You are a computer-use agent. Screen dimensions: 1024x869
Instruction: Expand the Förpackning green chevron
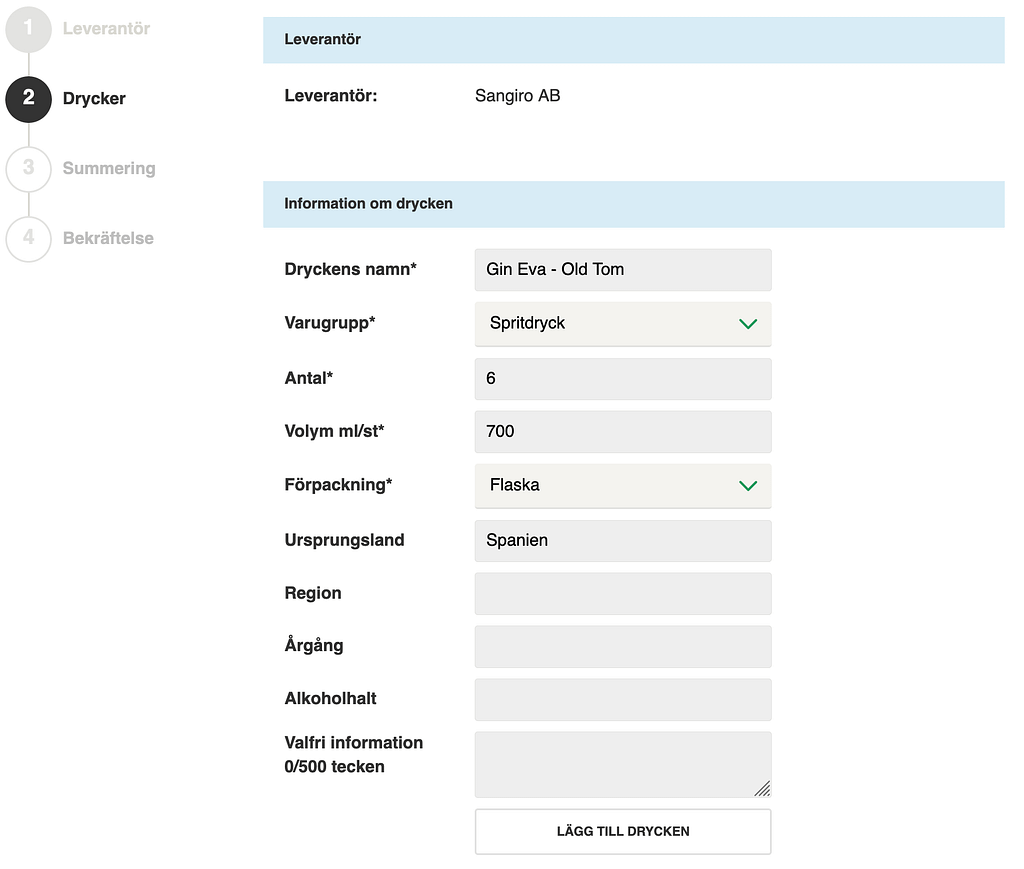[x=748, y=486]
